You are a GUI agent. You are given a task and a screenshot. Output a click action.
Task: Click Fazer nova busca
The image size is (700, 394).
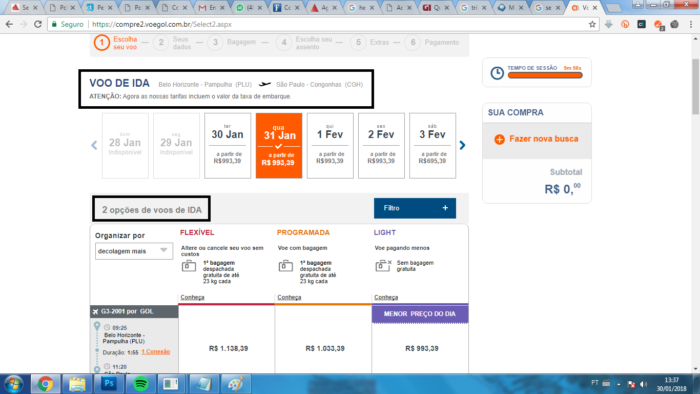click(x=543, y=139)
